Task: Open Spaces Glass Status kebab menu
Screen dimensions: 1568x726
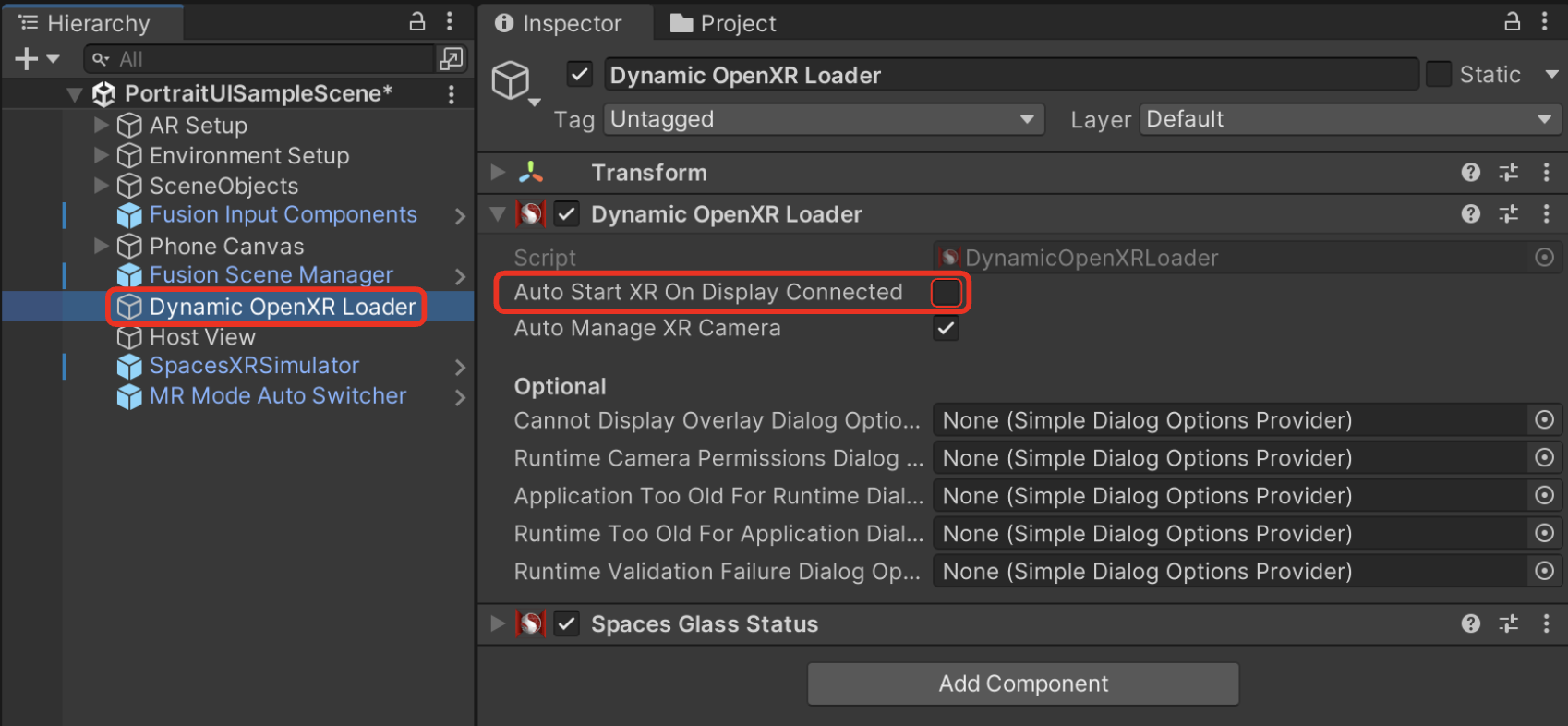Action: [x=1547, y=624]
